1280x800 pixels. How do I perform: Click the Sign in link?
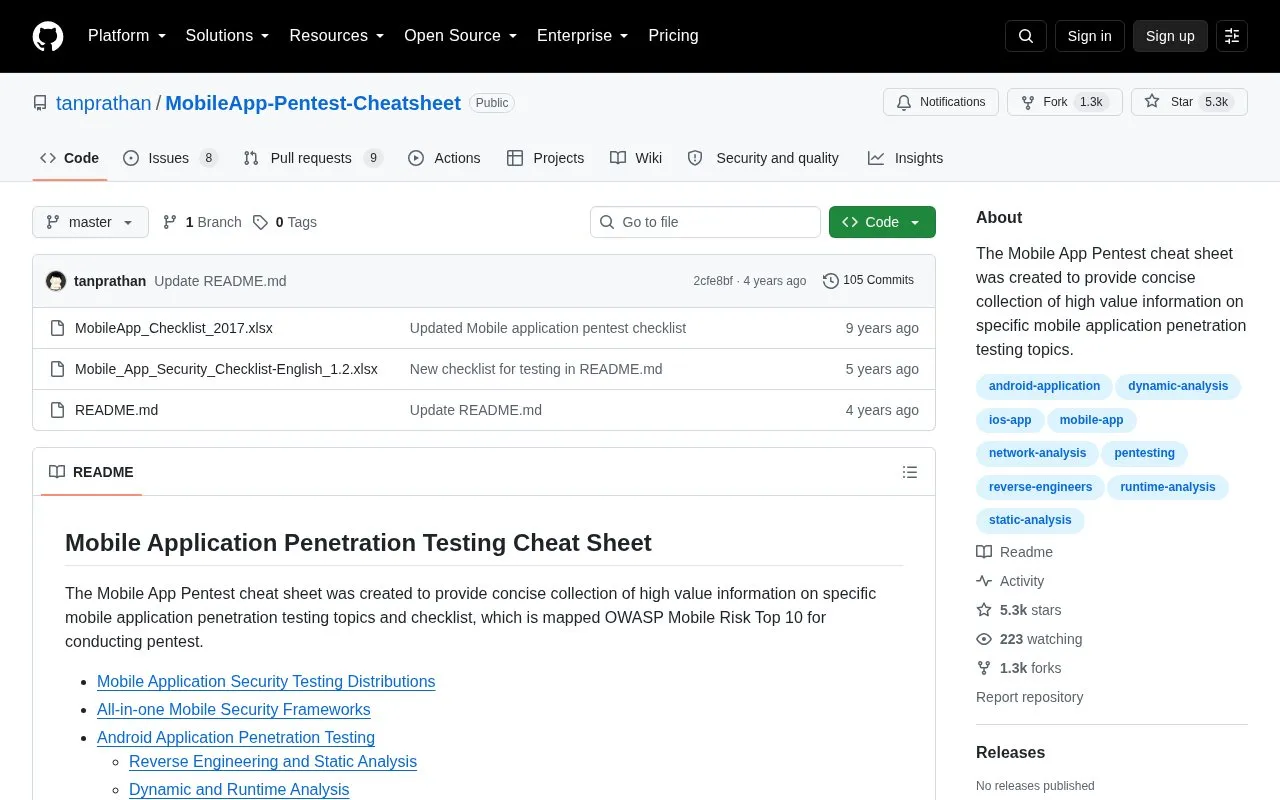[x=1089, y=36]
